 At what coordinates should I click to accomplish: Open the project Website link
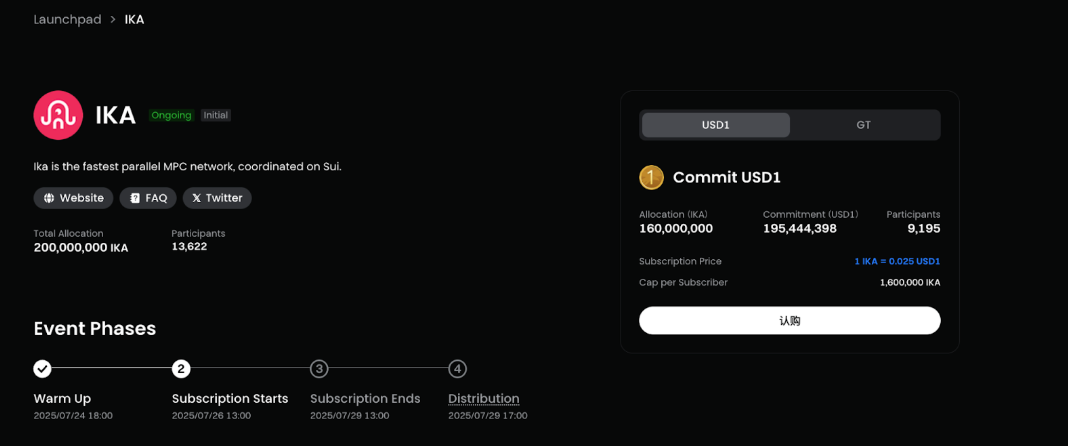(x=74, y=198)
